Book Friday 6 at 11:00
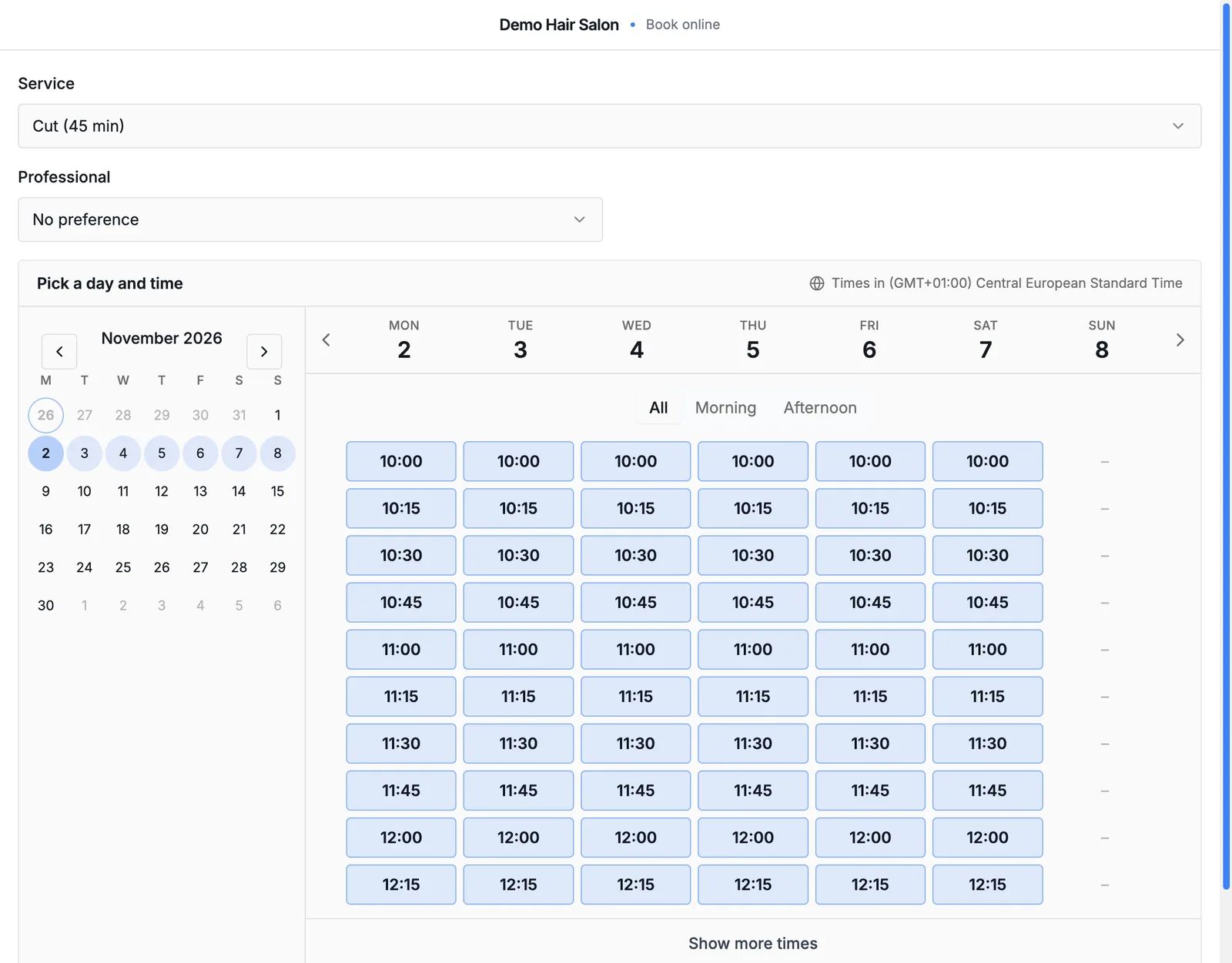 click(x=870, y=650)
